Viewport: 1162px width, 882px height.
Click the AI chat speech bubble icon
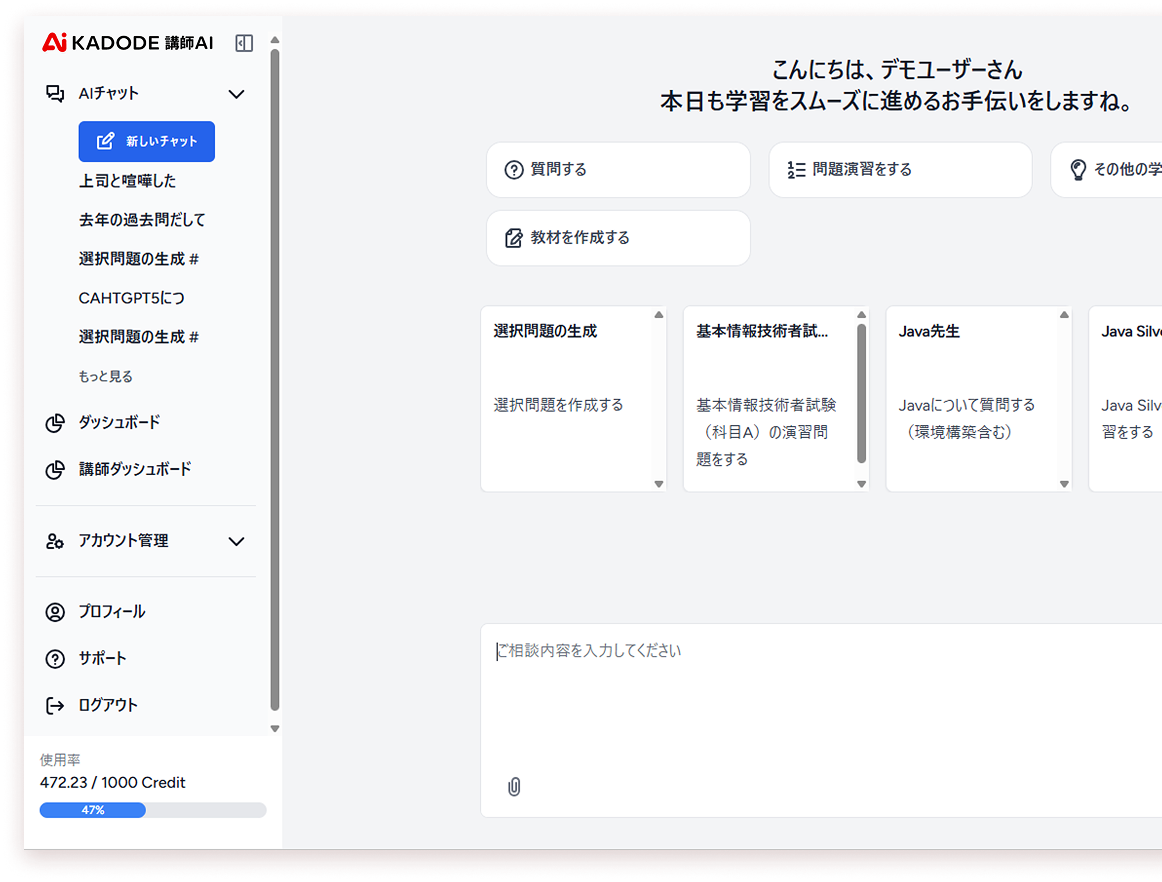tap(55, 94)
